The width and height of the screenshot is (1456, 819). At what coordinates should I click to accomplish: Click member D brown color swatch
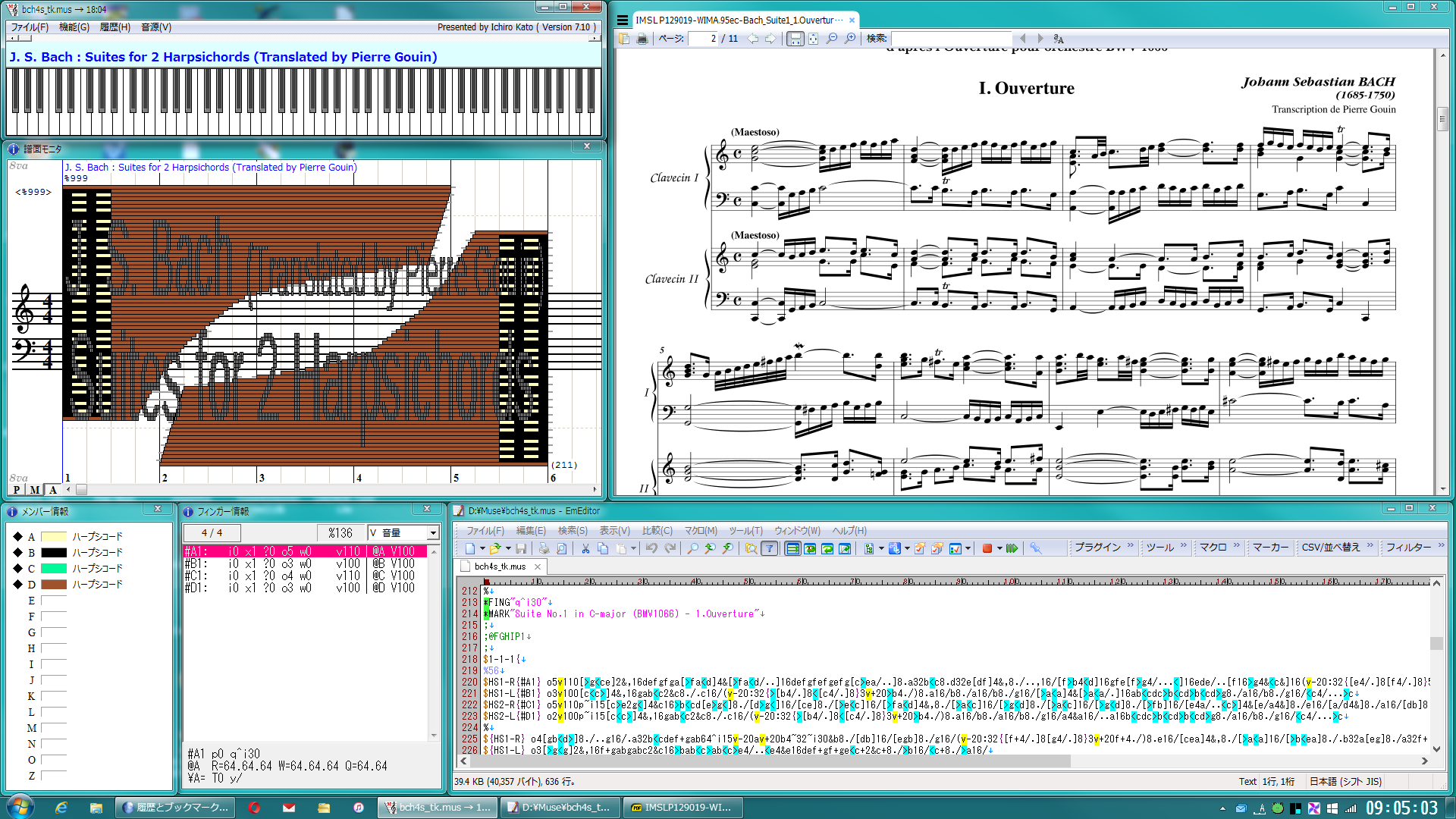[54, 585]
